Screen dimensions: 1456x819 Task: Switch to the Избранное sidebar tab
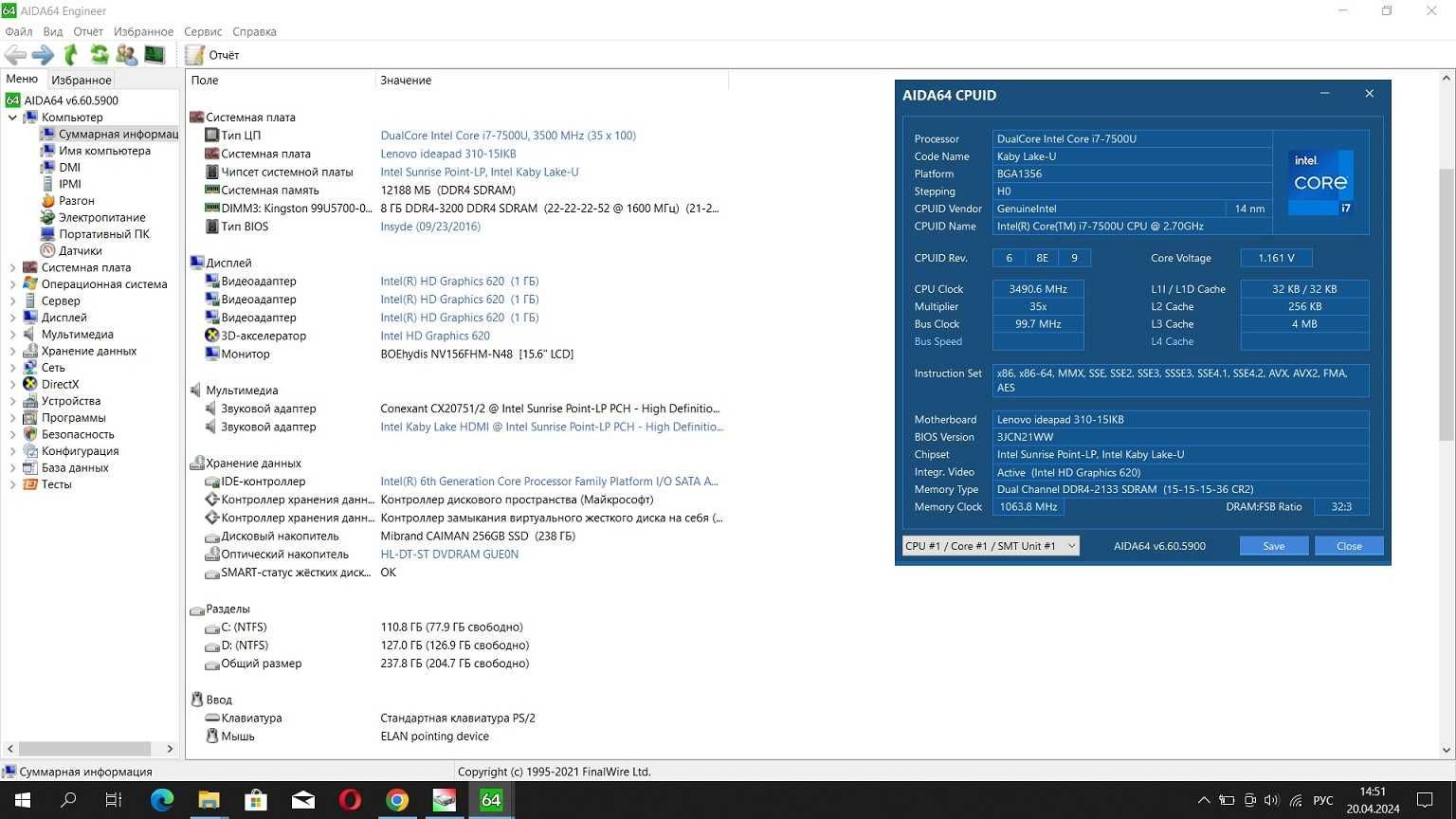point(82,81)
